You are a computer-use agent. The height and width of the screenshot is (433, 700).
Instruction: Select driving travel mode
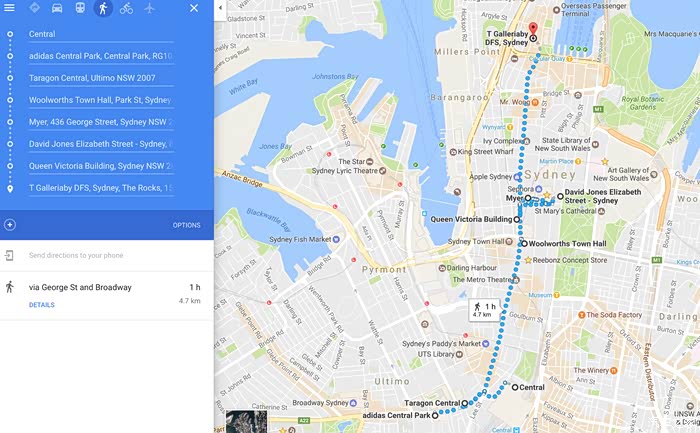[57, 8]
